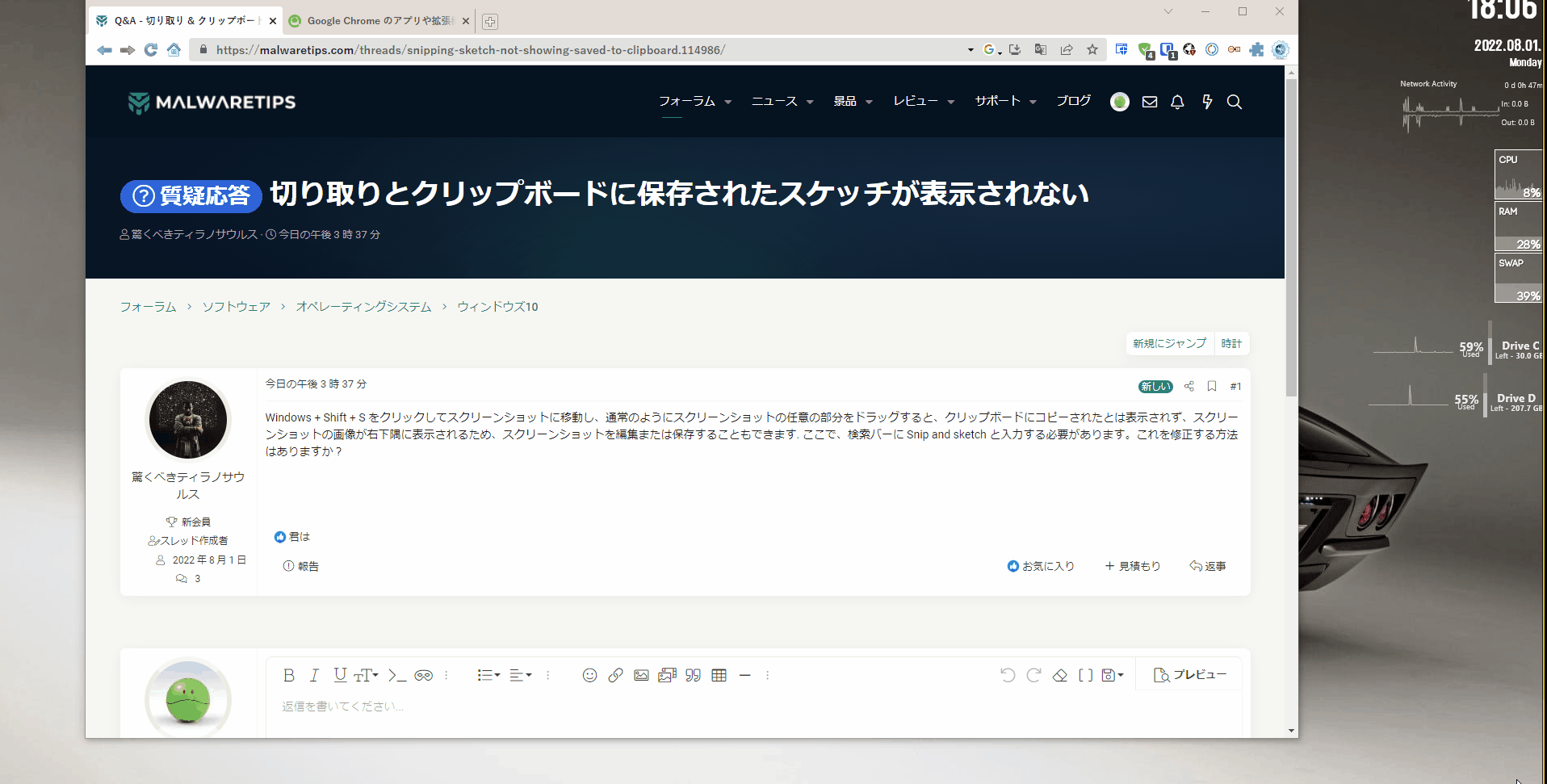Reply to the post with the 返事 button
The height and width of the screenshot is (784, 1547).
(x=1208, y=567)
